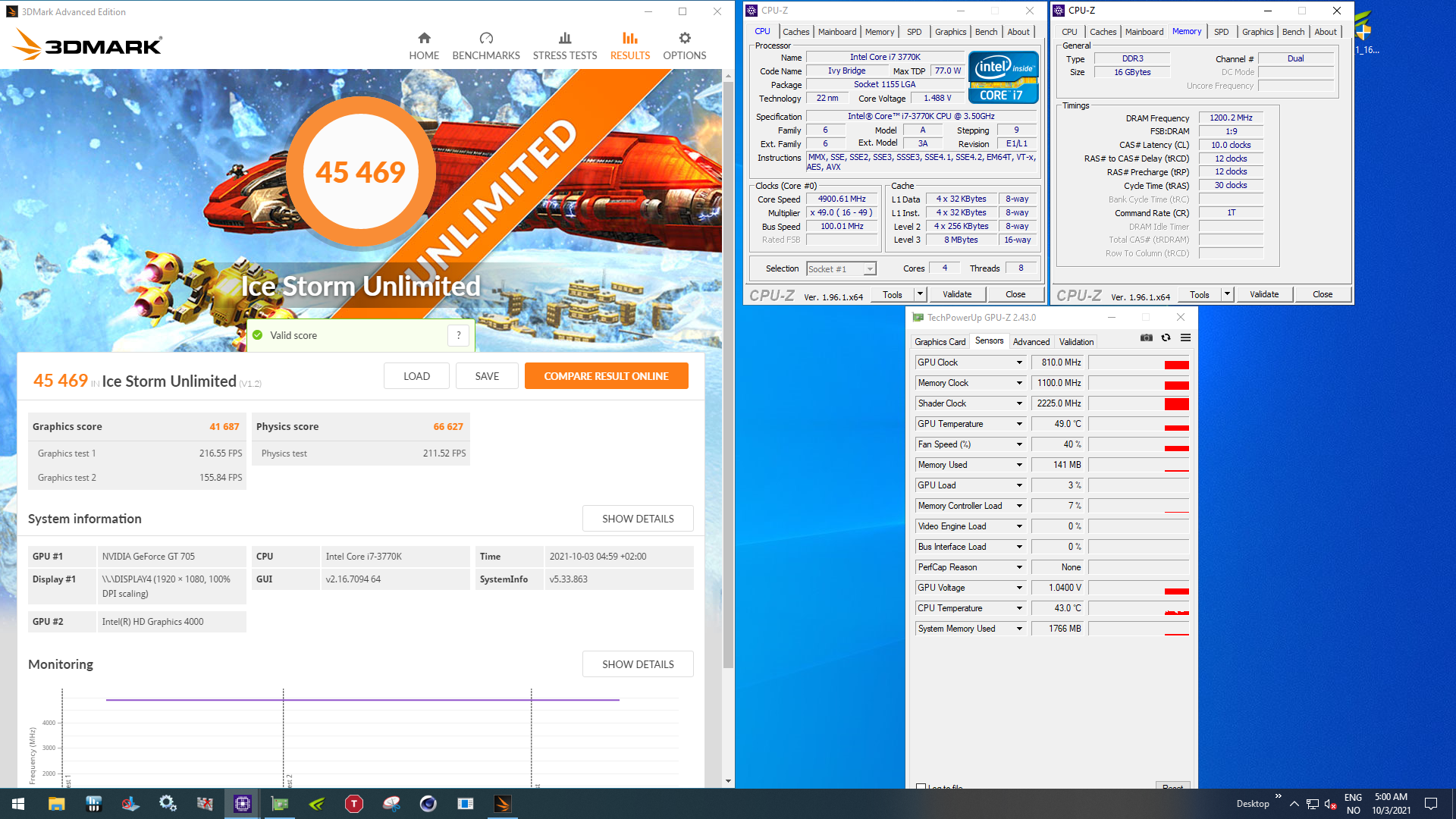Show hidden system tray icons chevron
Viewport: 1456px width, 819px height.
point(1294,804)
